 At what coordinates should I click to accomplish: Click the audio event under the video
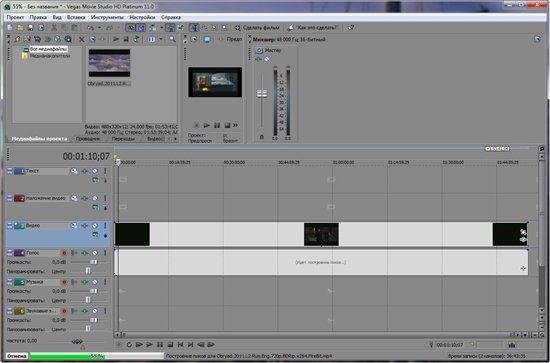pos(321,262)
